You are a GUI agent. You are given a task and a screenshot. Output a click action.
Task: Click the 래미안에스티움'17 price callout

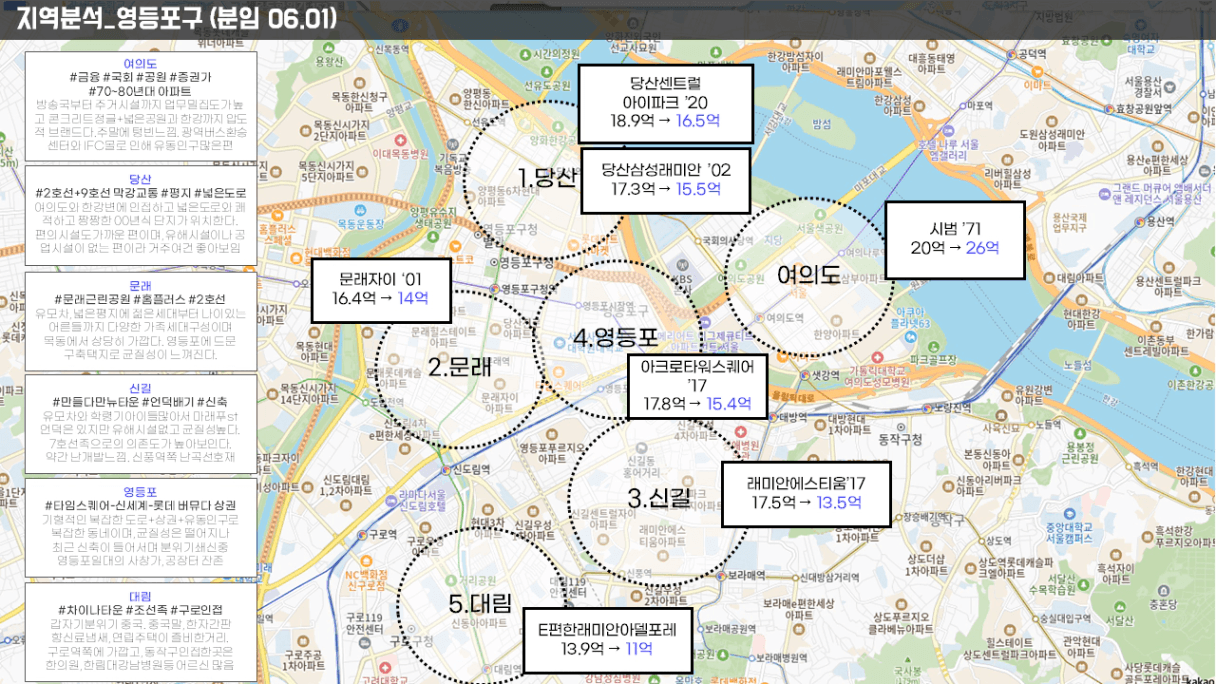point(805,493)
